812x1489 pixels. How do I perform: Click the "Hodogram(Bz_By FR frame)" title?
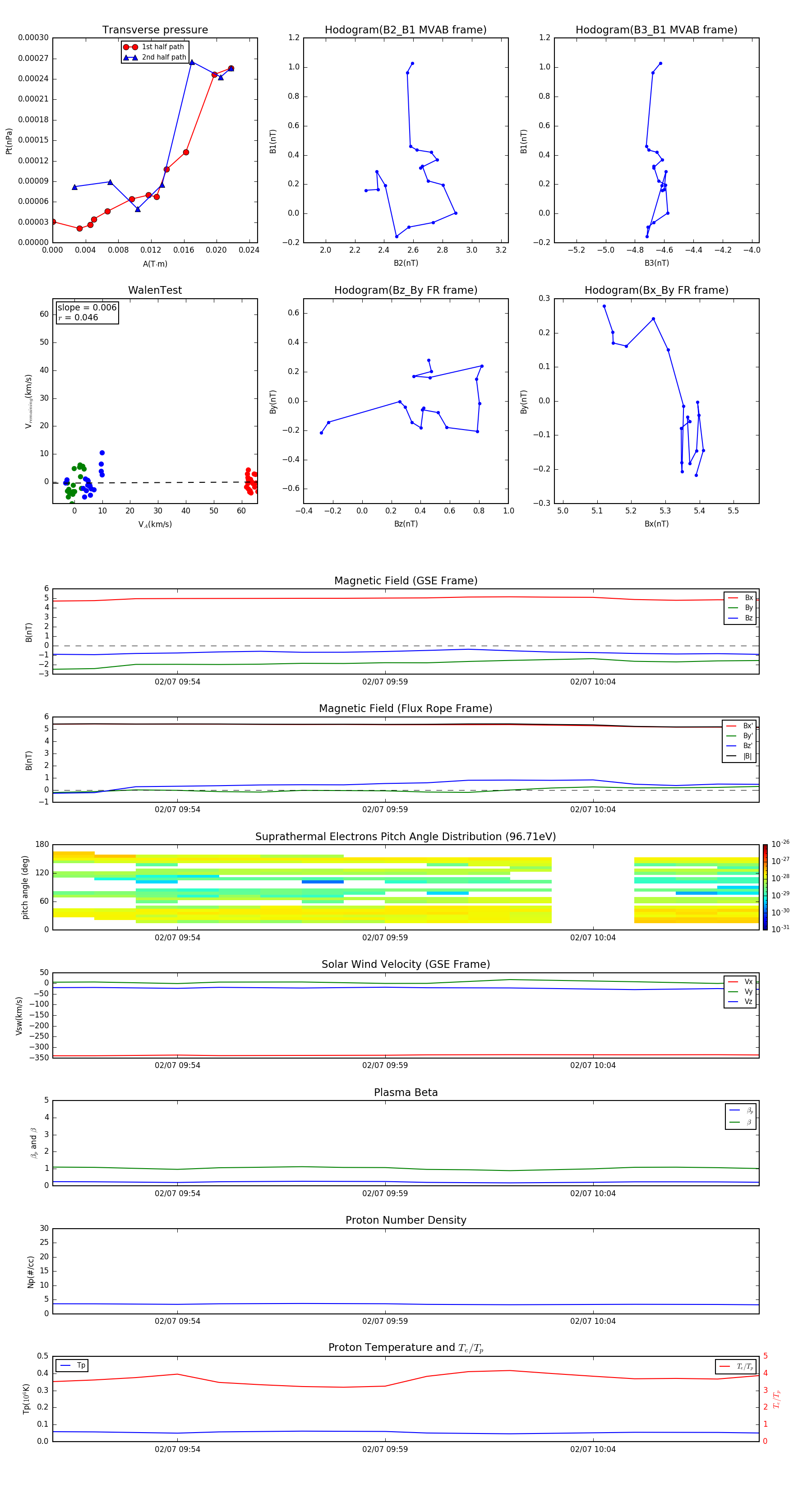pos(406,290)
